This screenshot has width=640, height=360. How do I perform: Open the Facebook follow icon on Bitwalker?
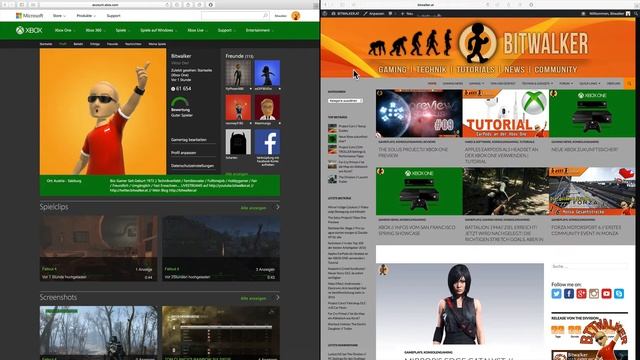[x=569, y=293]
